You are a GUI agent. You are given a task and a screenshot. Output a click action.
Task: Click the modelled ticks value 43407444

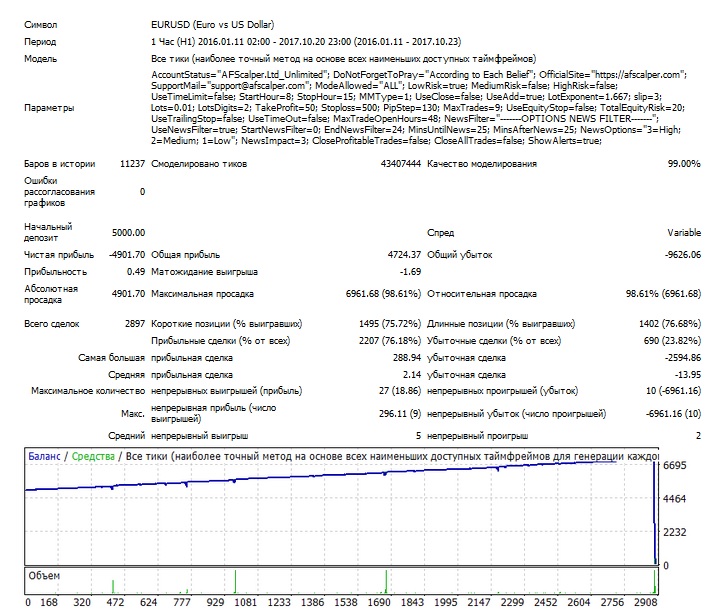click(400, 164)
